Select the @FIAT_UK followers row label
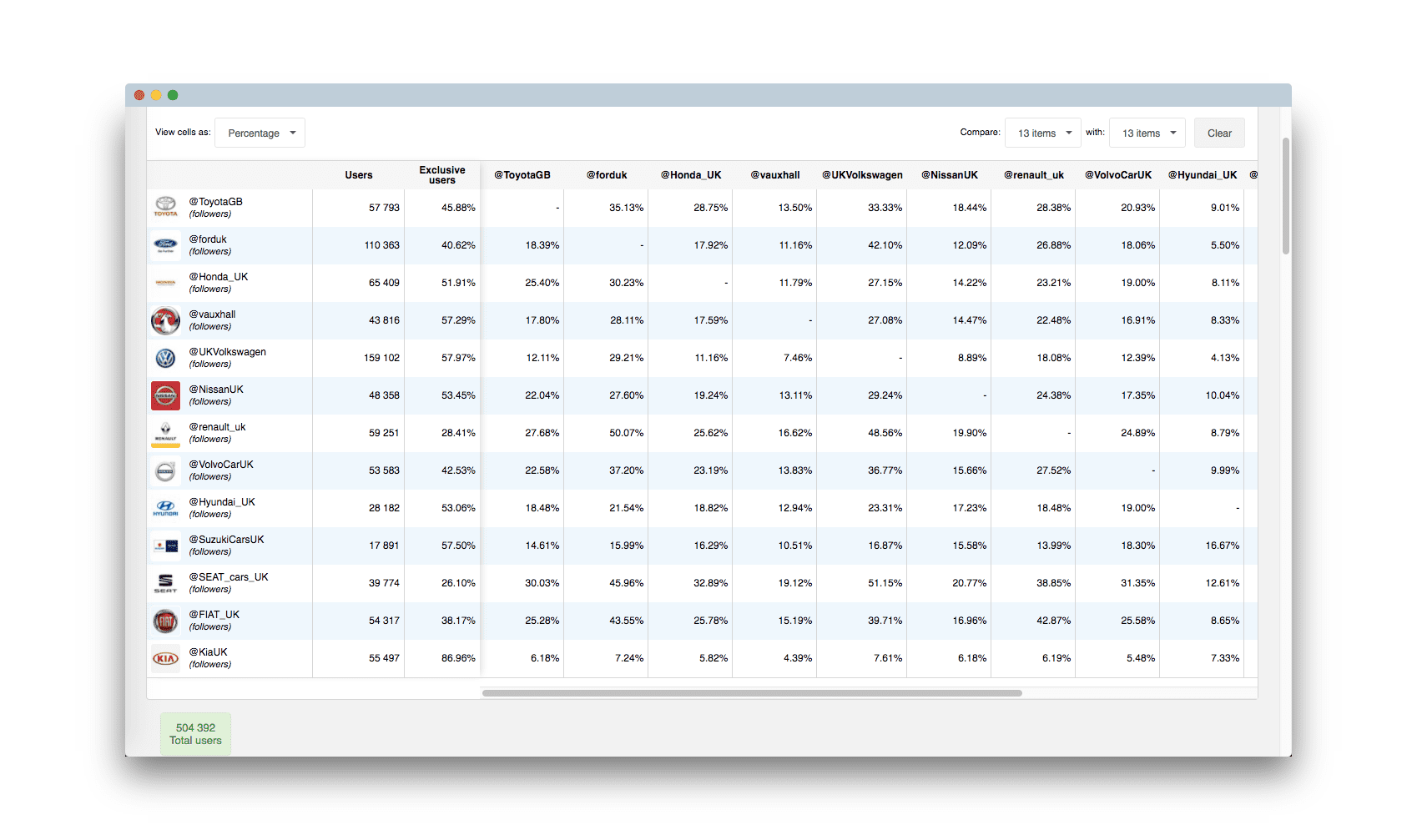 [x=214, y=621]
